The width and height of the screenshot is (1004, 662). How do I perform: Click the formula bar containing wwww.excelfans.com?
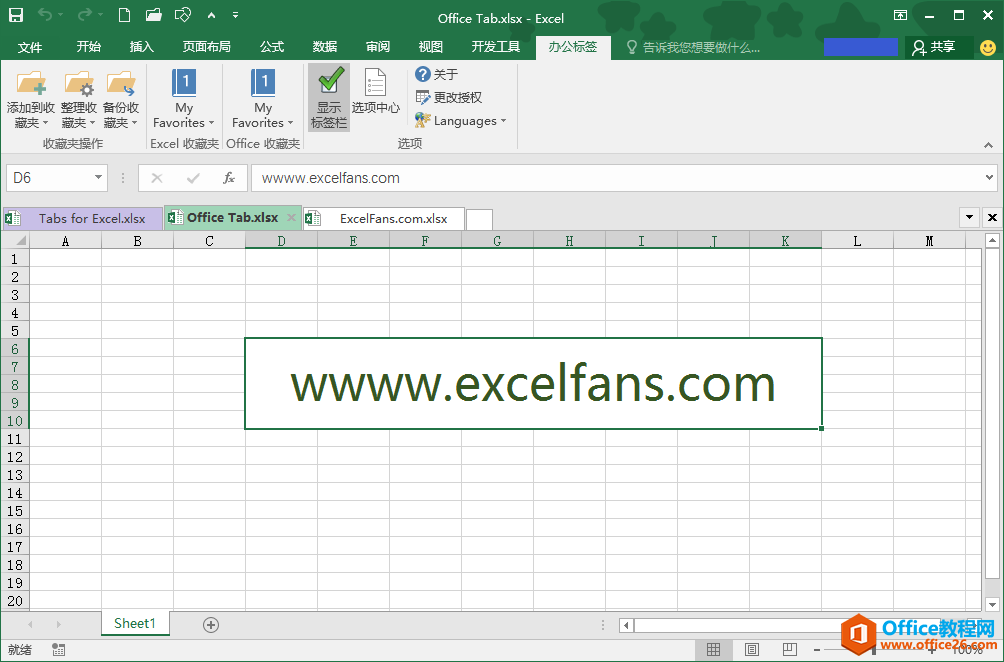click(617, 178)
